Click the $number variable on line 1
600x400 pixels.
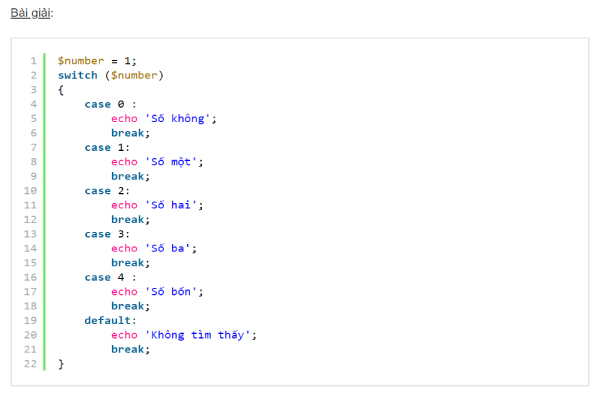tap(81, 60)
